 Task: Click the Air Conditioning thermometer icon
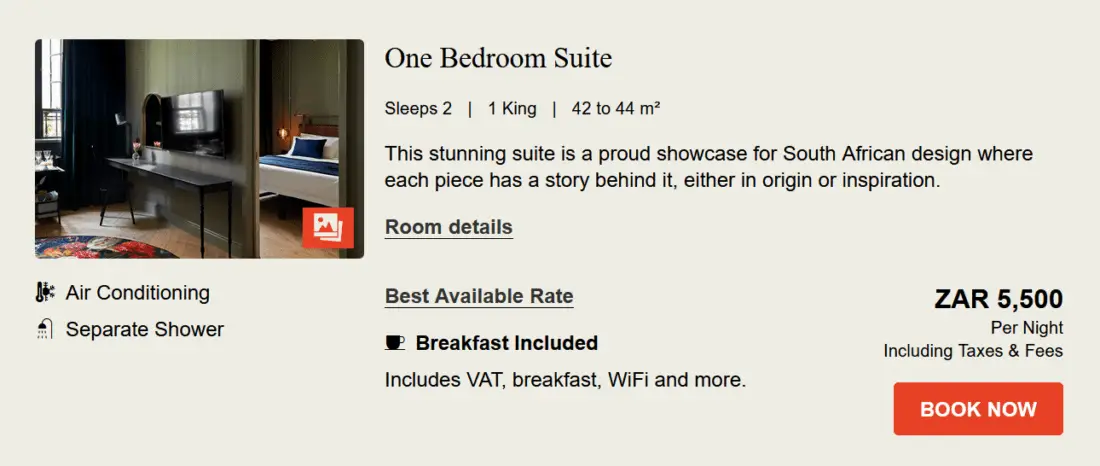(x=45, y=293)
